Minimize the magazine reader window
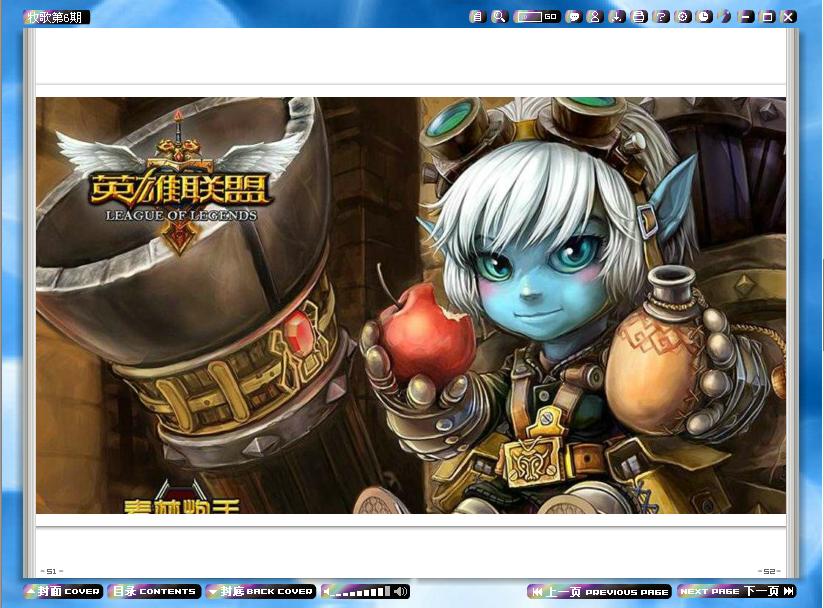Viewport: 824px width, 608px height. tap(746, 17)
